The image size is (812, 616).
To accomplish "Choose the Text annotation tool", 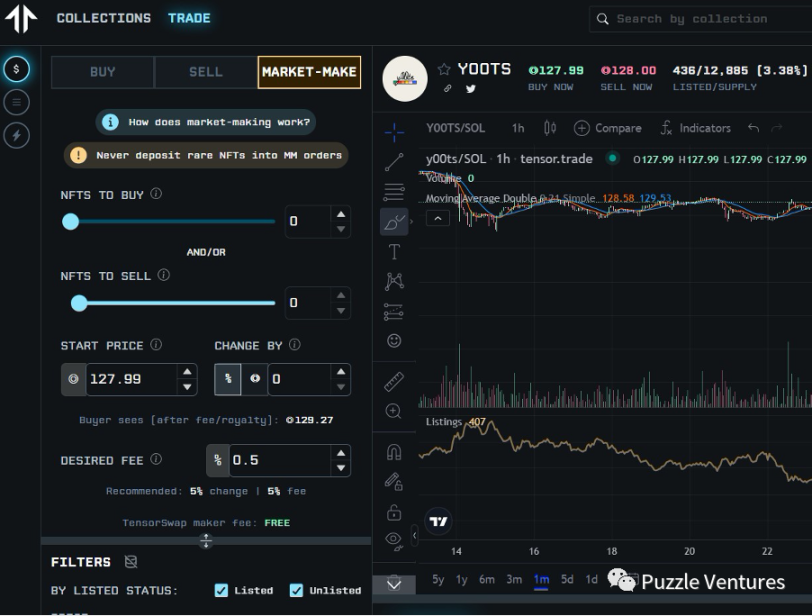I will [x=394, y=252].
